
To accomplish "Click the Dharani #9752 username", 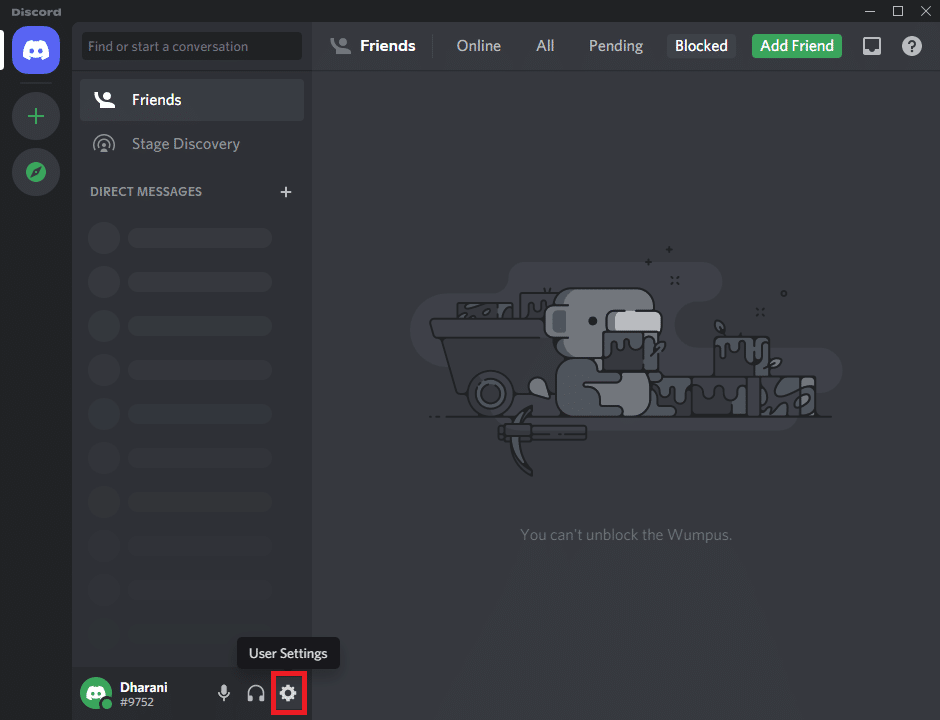I will [x=144, y=694].
